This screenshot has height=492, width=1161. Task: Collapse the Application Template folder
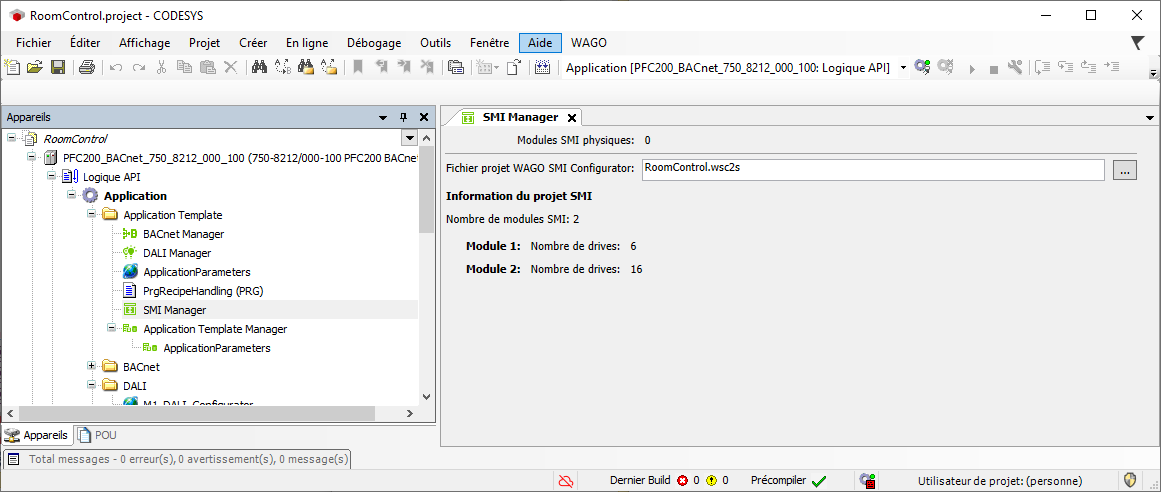(x=92, y=215)
